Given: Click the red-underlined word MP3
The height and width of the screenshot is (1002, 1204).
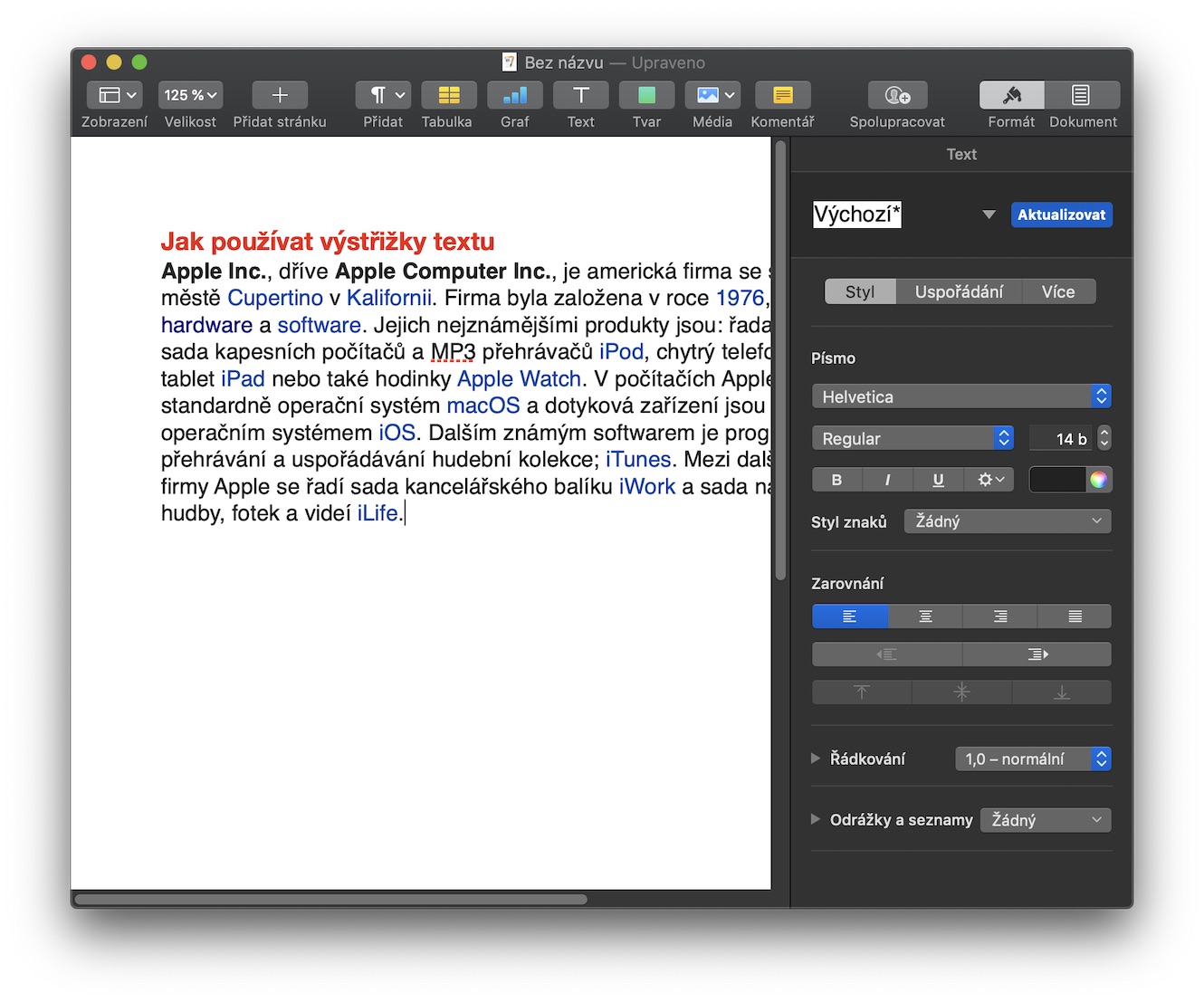Looking at the screenshot, I should [453, 351].
